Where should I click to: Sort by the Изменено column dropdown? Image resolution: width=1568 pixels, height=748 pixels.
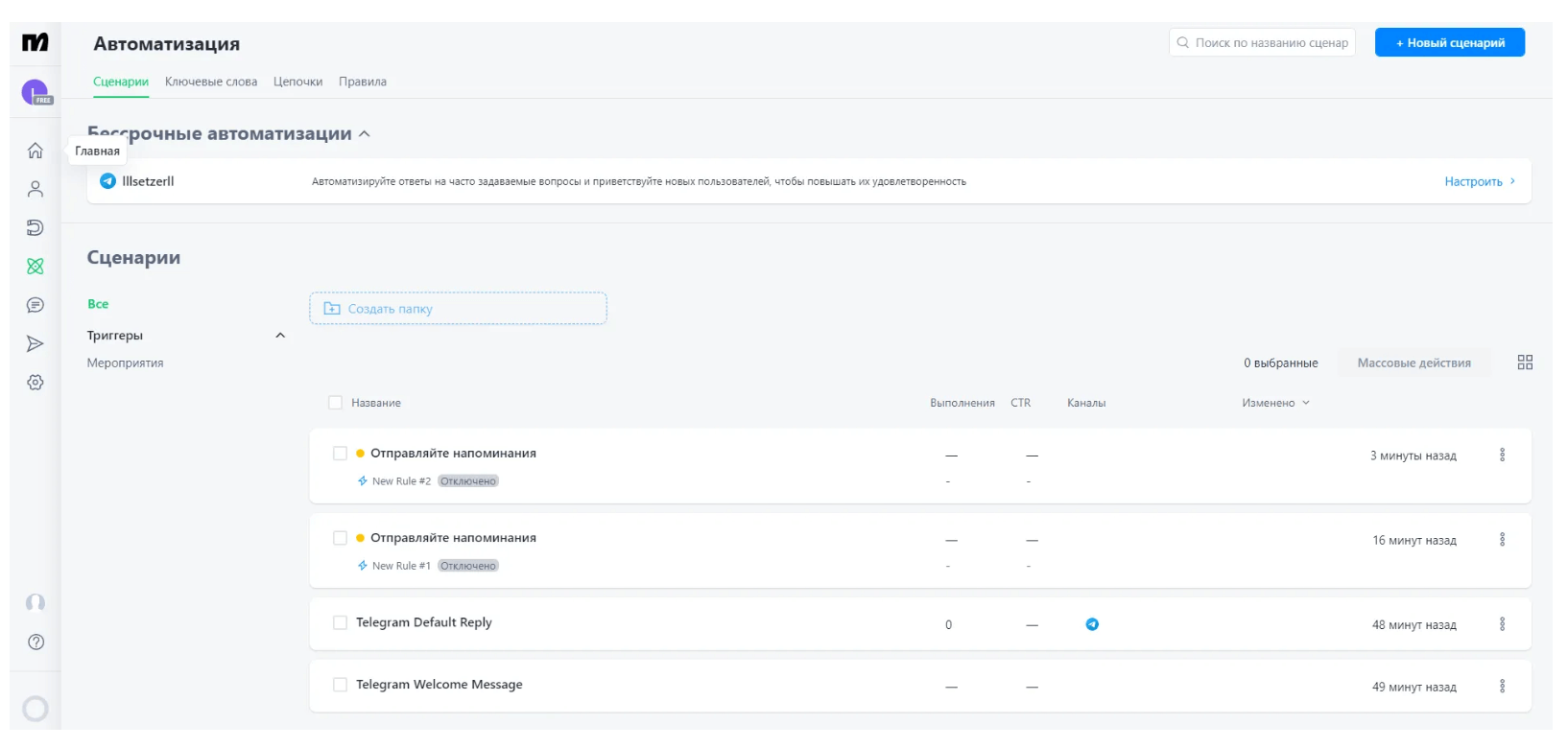[1275, 403]
